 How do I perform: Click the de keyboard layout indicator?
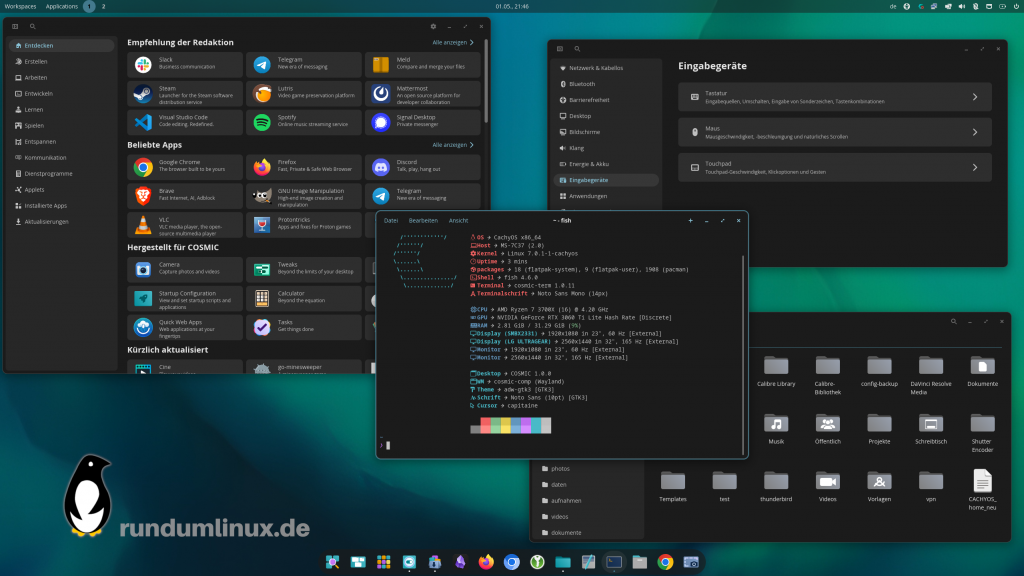[893, 7]
